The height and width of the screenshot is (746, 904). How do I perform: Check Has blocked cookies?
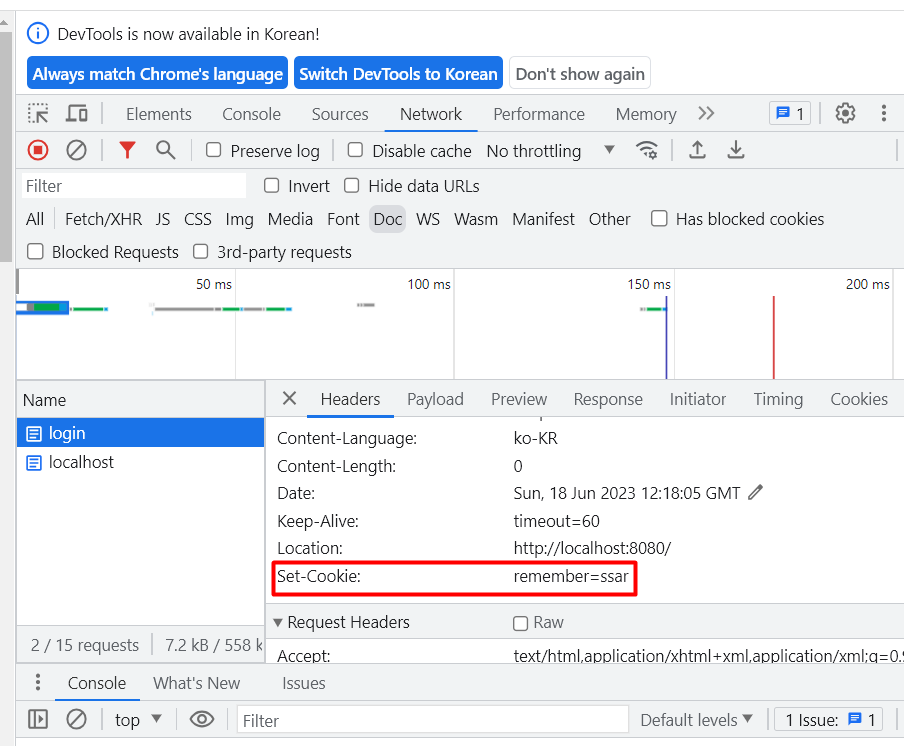tap(659, 218)
